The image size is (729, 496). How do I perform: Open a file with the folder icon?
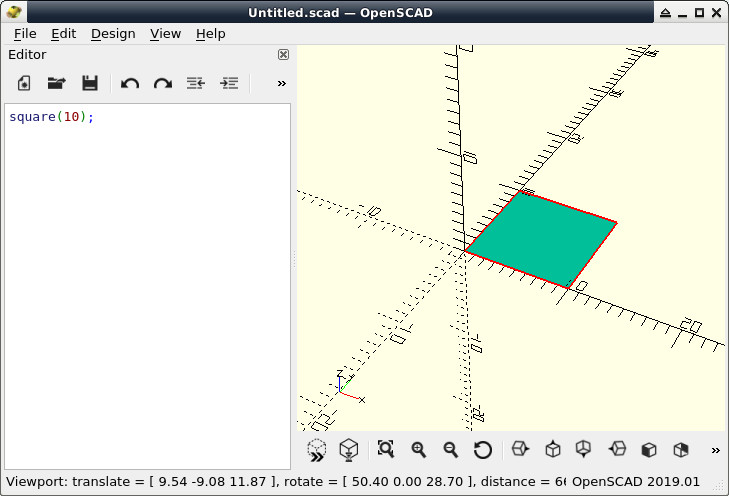[x=57, y=83]
